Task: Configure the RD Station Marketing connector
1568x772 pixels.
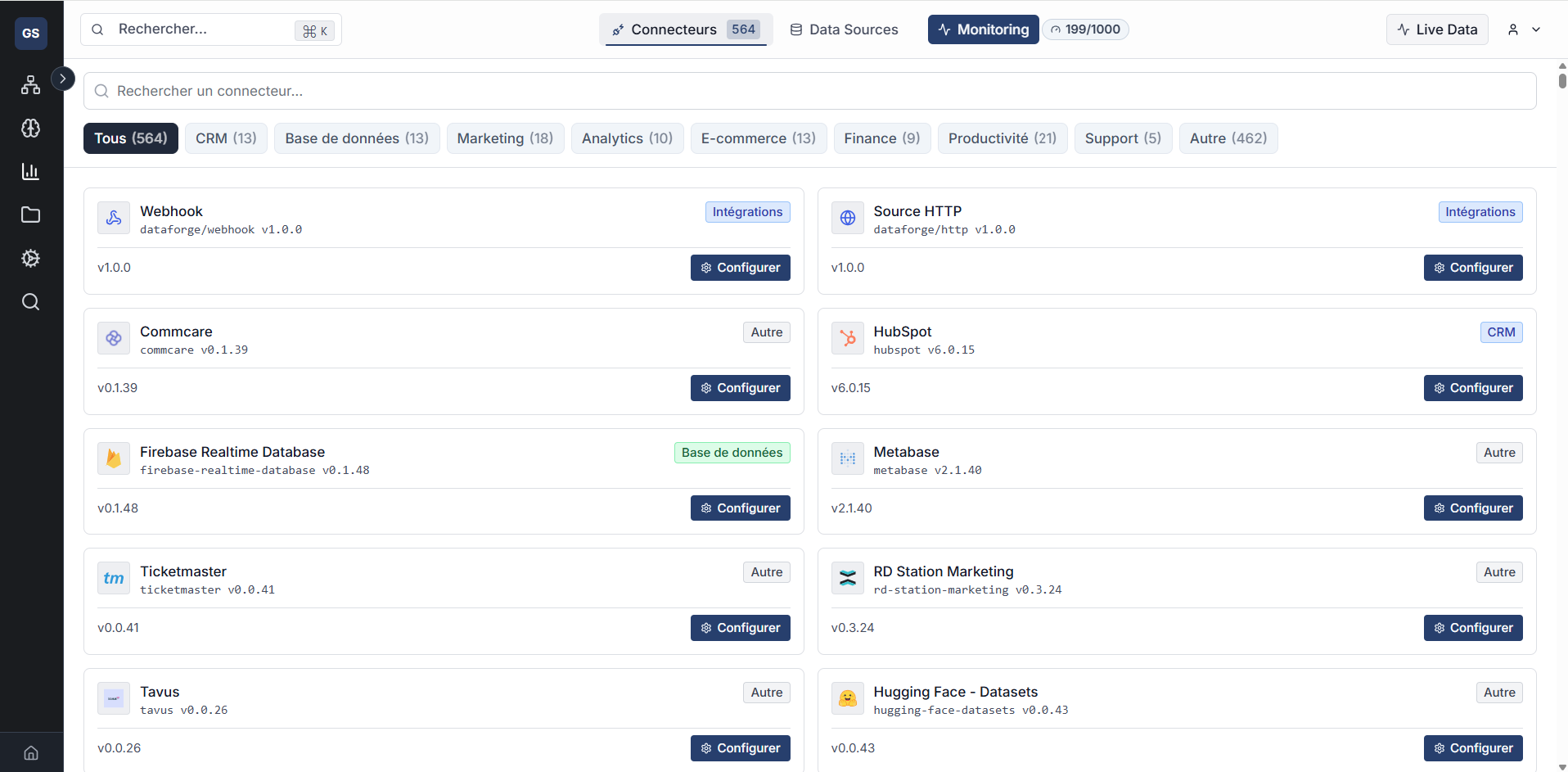Action: (1473, 628)
